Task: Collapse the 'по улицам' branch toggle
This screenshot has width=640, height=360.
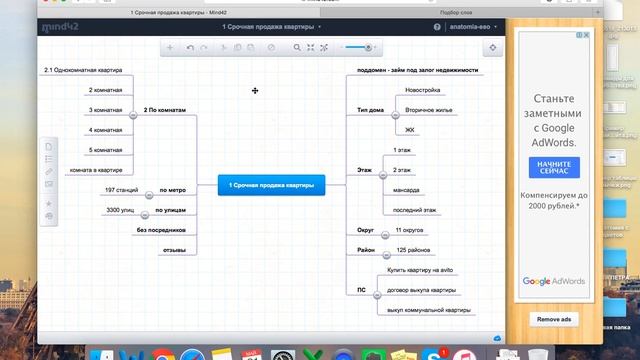Action: tap(144, 215)
